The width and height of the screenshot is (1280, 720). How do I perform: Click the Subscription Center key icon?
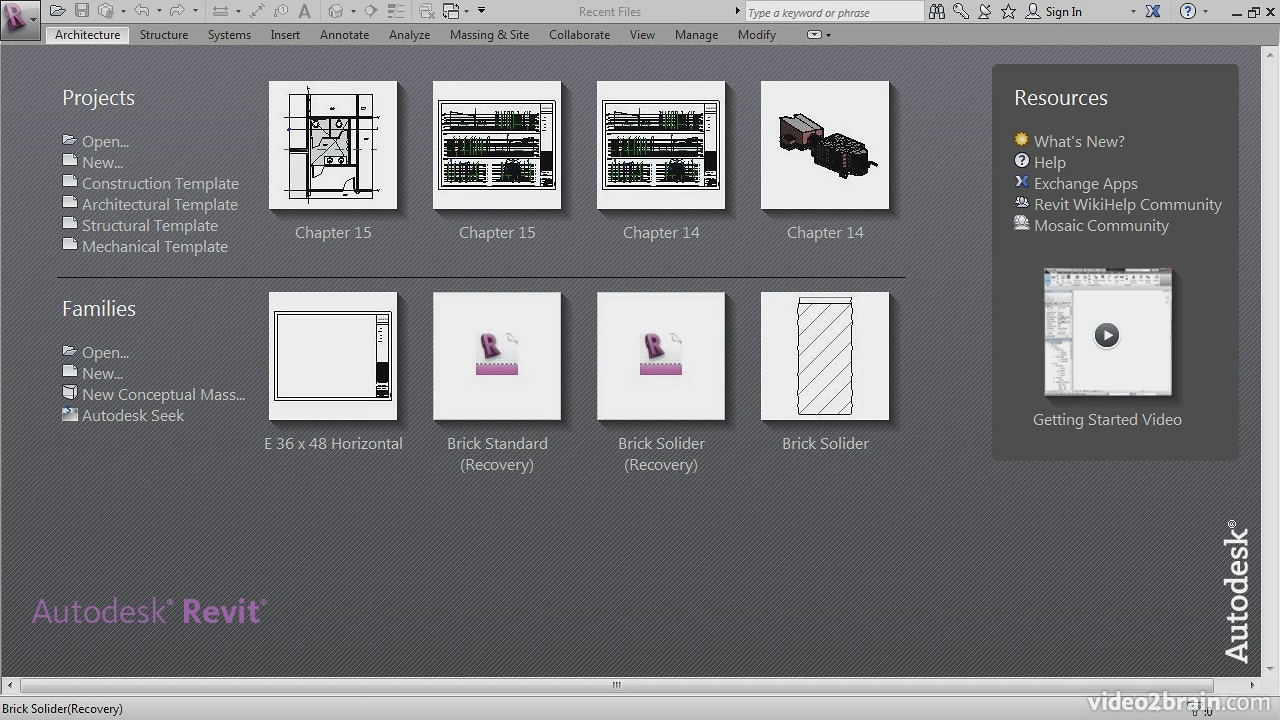(x=961, y=12)
